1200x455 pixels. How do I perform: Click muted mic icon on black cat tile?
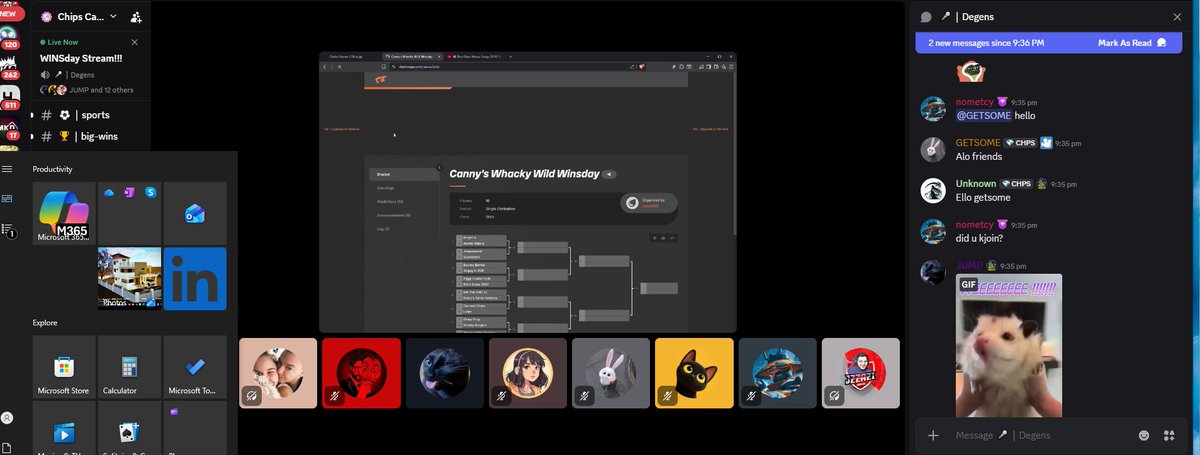[667, 396]
